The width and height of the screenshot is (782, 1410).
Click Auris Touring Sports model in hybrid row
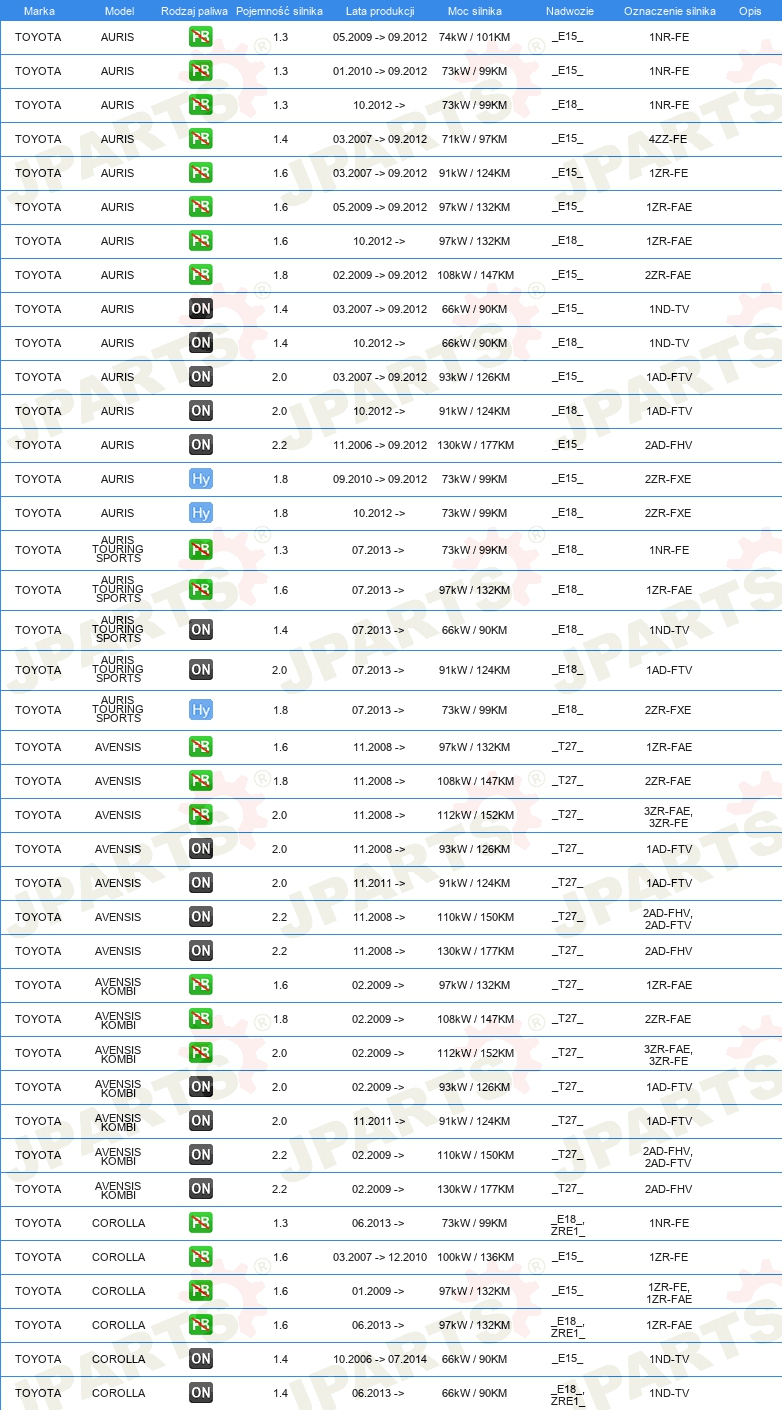coord(118,710)
